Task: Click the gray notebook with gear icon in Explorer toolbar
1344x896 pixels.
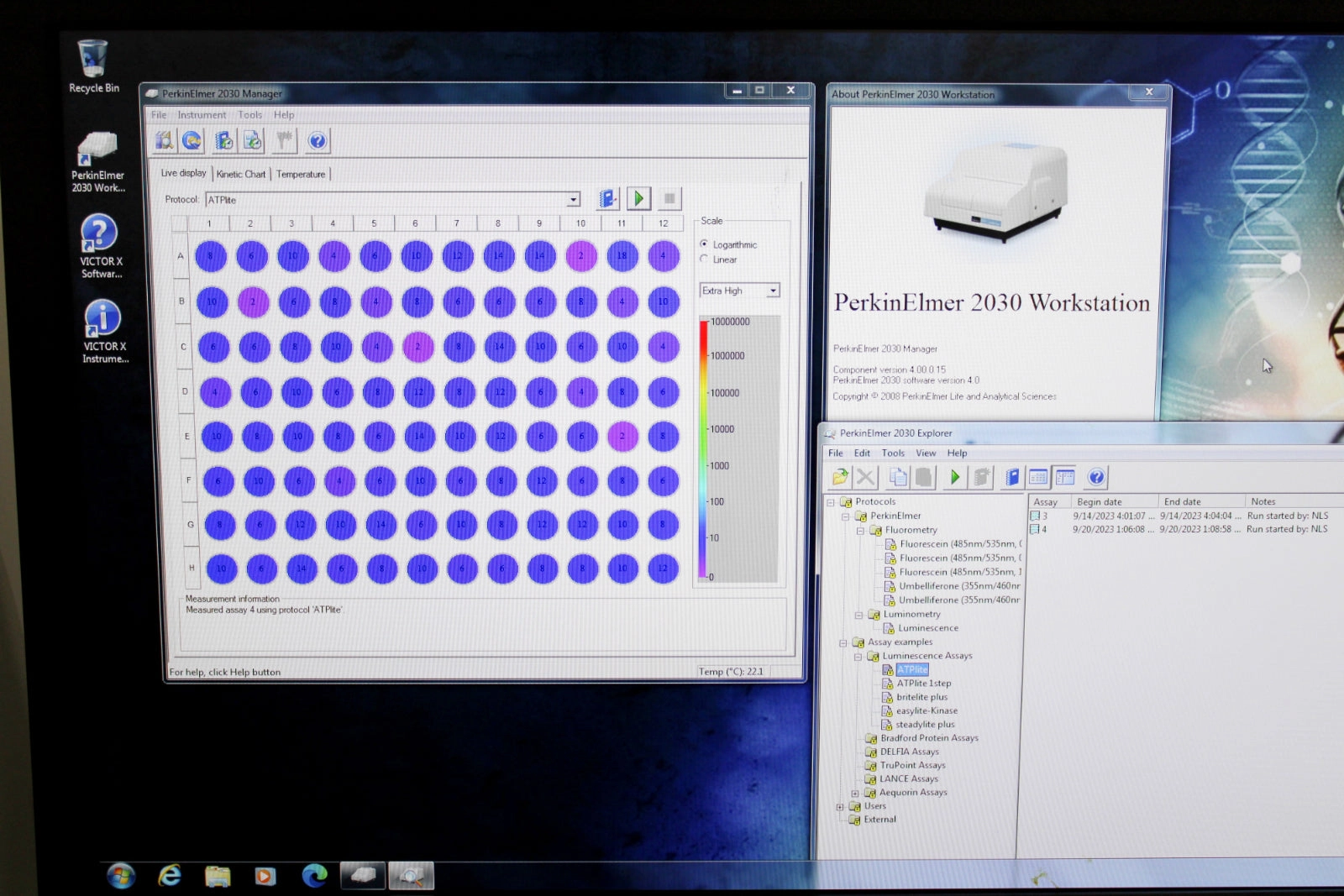Action: [x=981, y=477]
